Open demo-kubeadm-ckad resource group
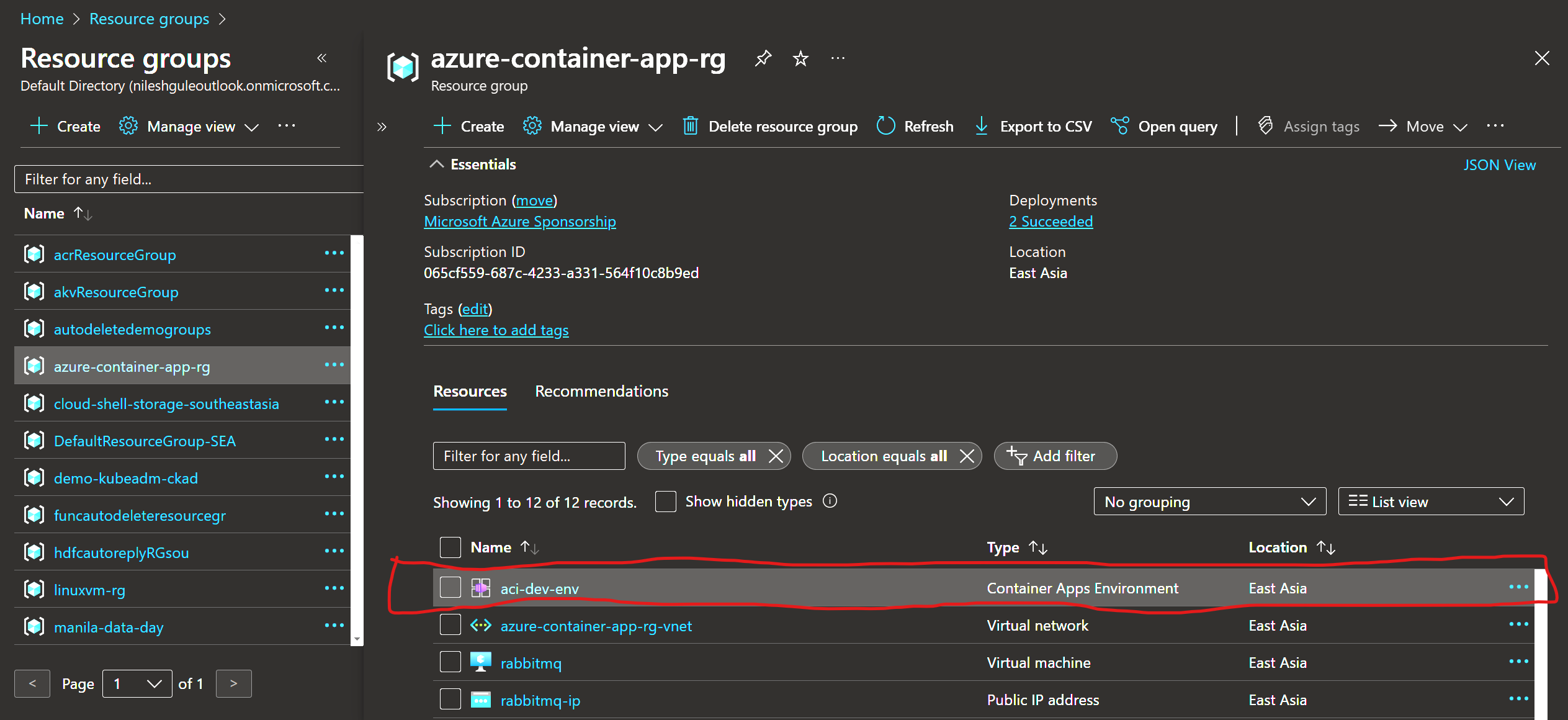This screenshot has height=720, width=1568. 125,479
